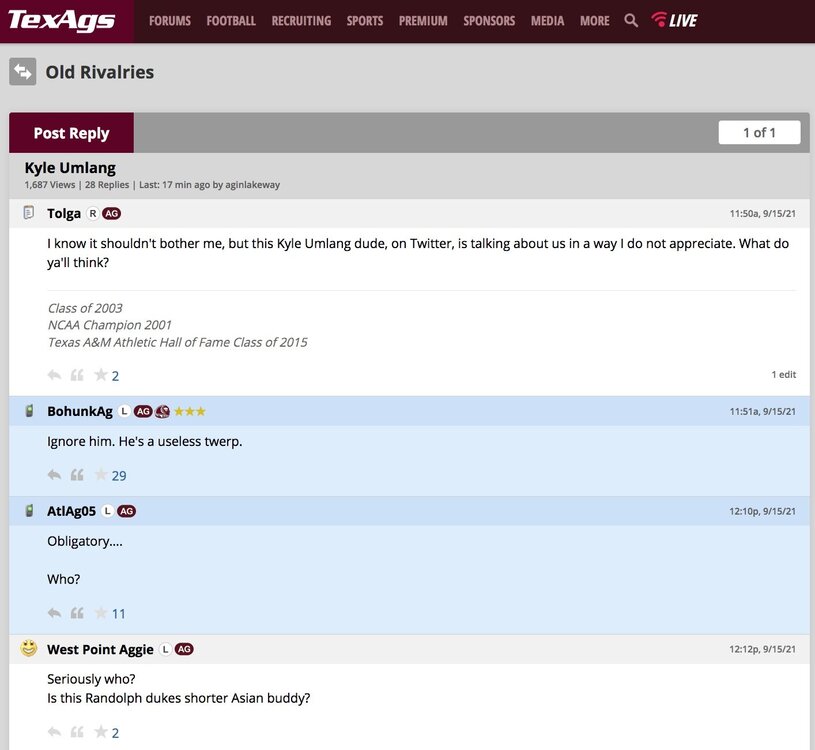Quote BohunkAg's post
The width and height of the screenshot is (815, 750).
click(x=77, y=476)
